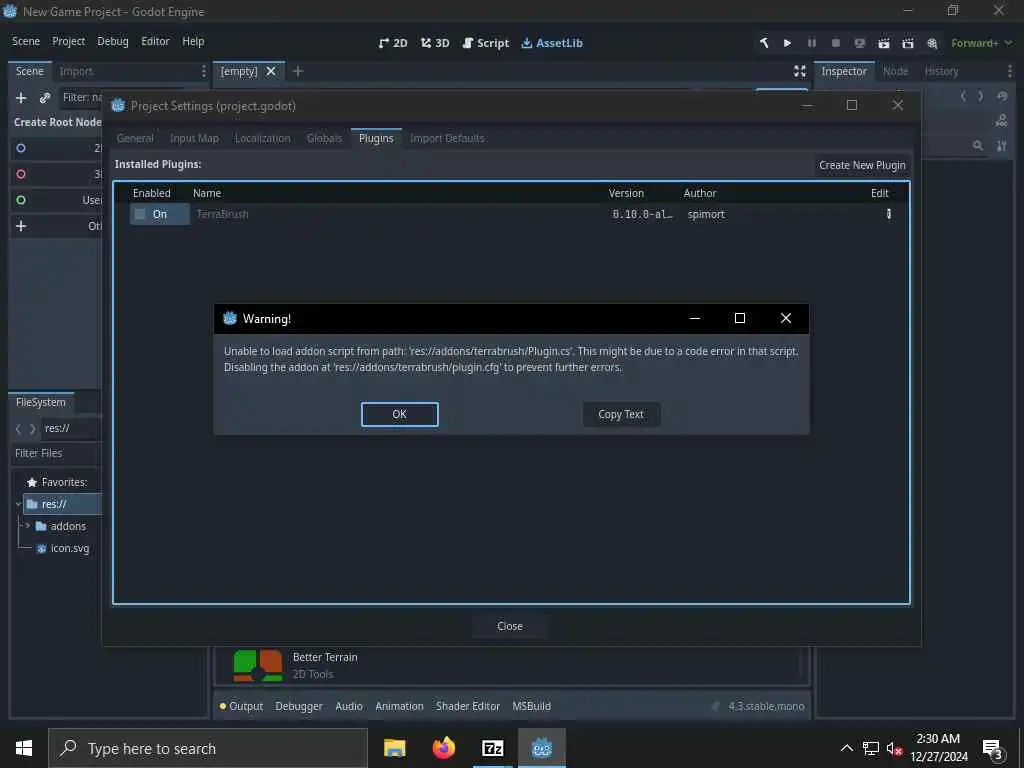Open the Localization tab
This screenshot has height=768, width=1024.
(x=263, y=138)
